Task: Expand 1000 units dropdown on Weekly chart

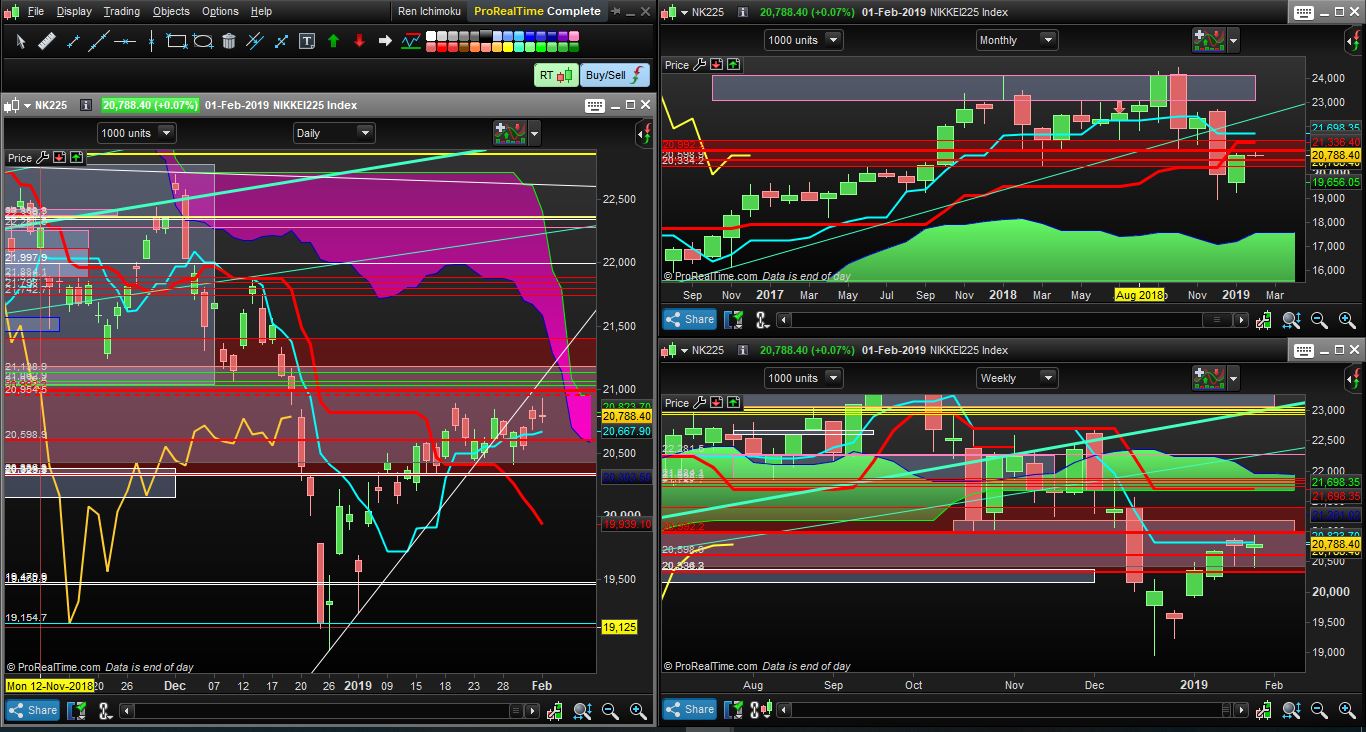Action: click(803, 378)
